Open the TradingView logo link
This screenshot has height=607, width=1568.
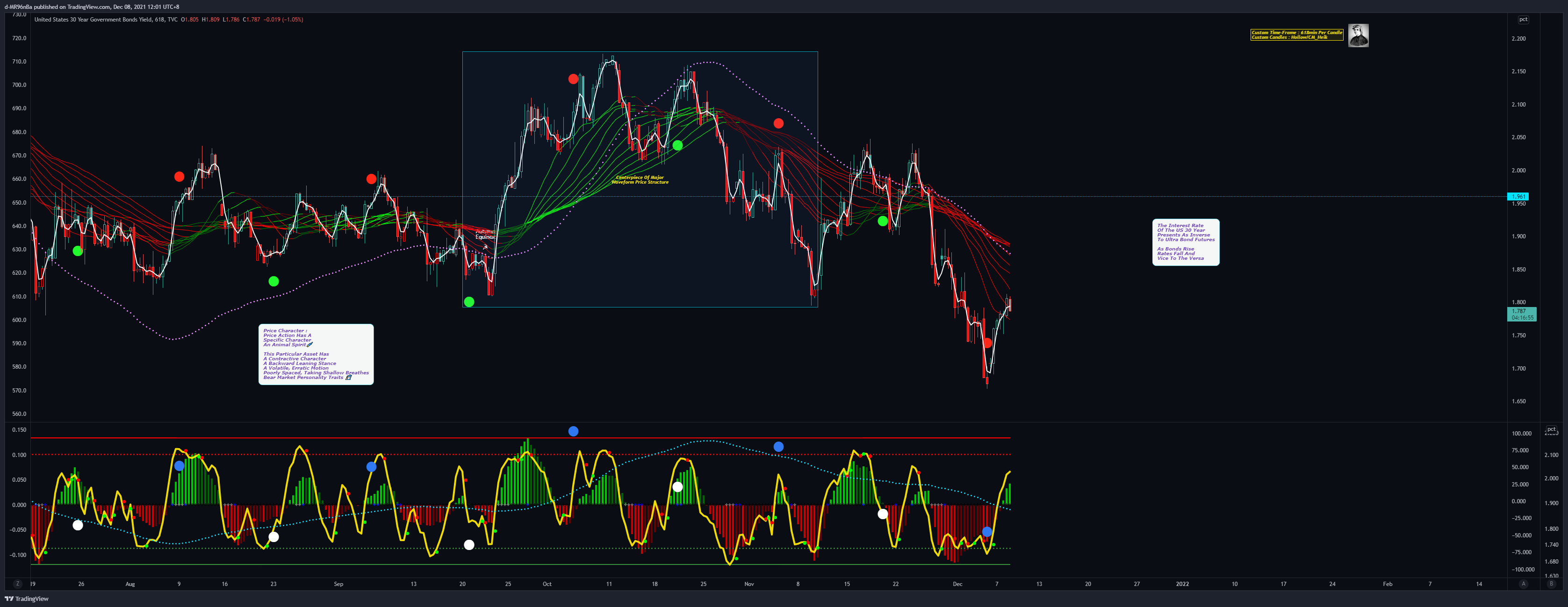(27, 599)
